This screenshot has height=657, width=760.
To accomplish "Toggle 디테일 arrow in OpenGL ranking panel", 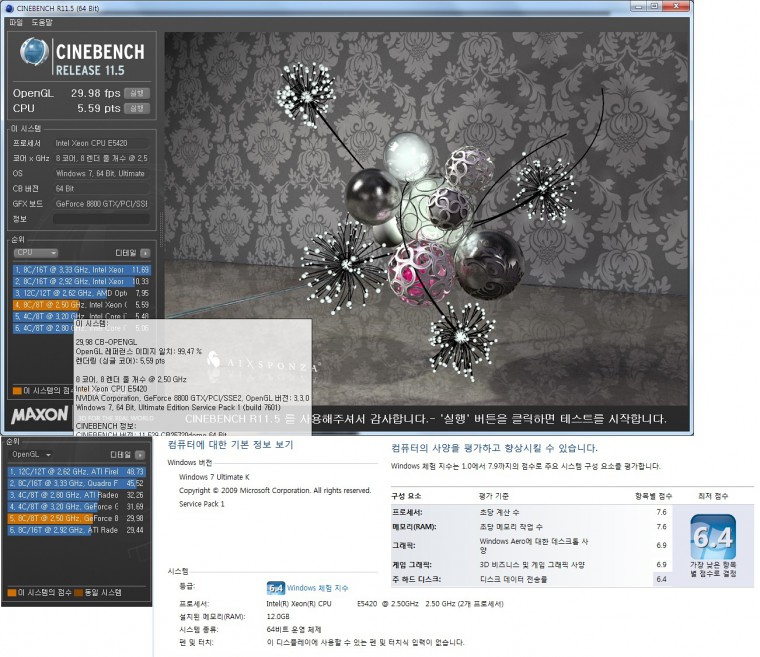I will pos(140,455).
